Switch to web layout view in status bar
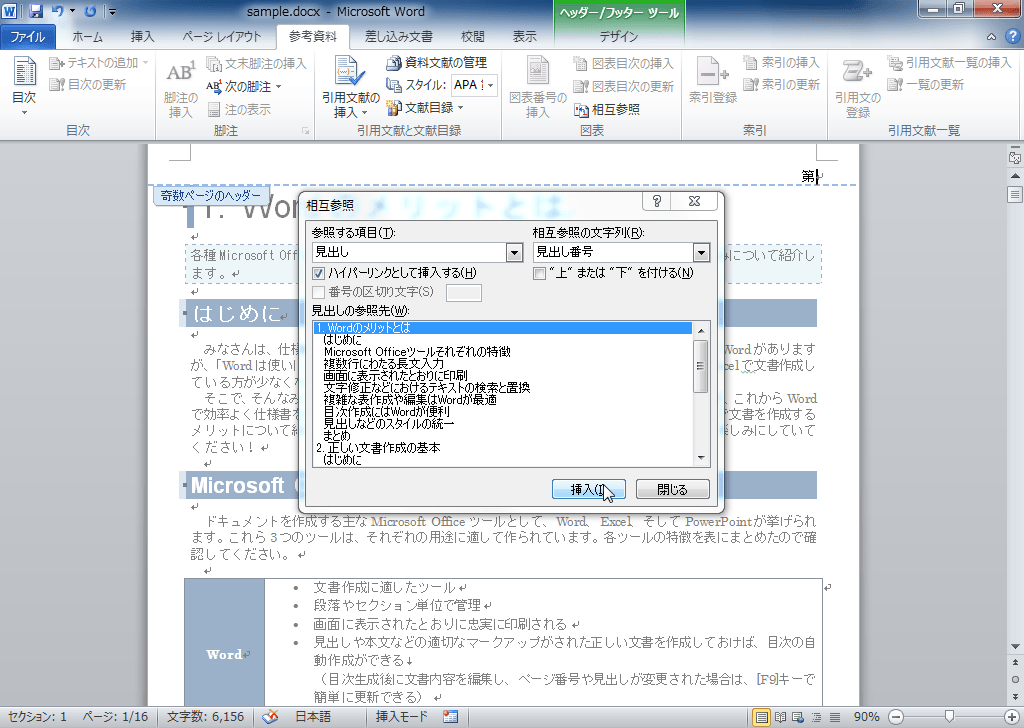This screenshot has width=1024, height=728. coord(797,717)
